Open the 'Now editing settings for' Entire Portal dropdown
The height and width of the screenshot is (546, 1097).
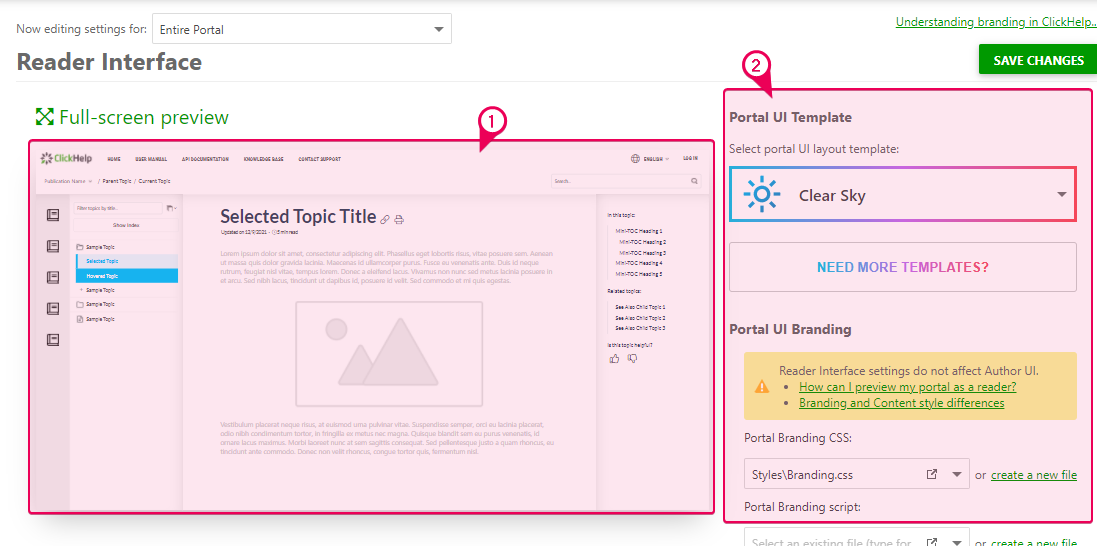click(302, 29)
